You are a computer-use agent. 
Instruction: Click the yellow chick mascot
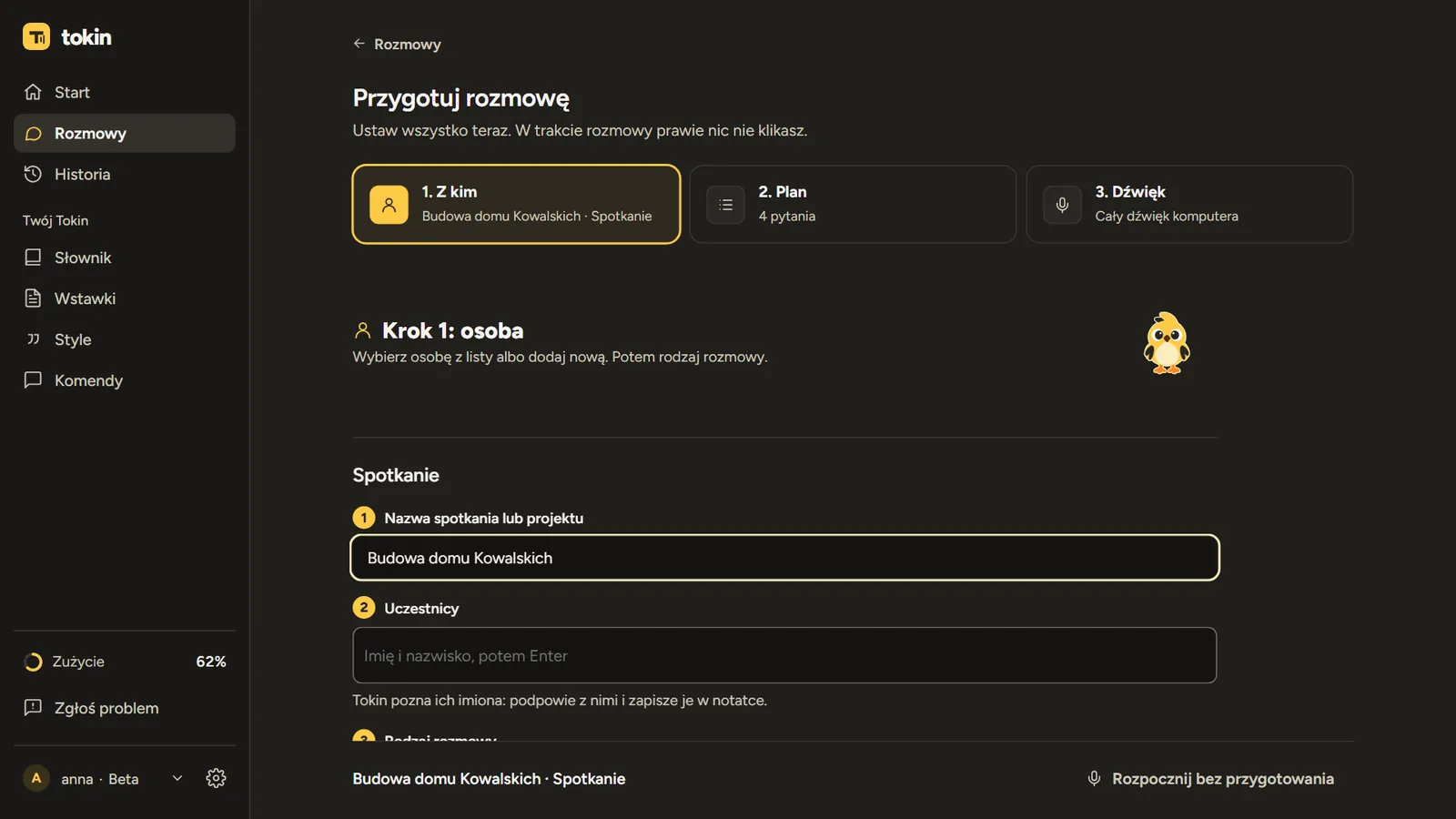tap(1167, 343)
